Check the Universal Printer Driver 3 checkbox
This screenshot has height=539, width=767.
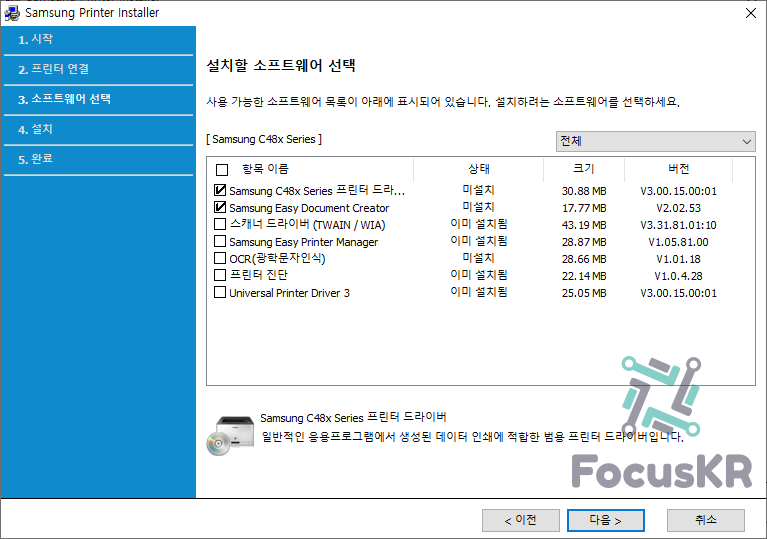point(220,292)
